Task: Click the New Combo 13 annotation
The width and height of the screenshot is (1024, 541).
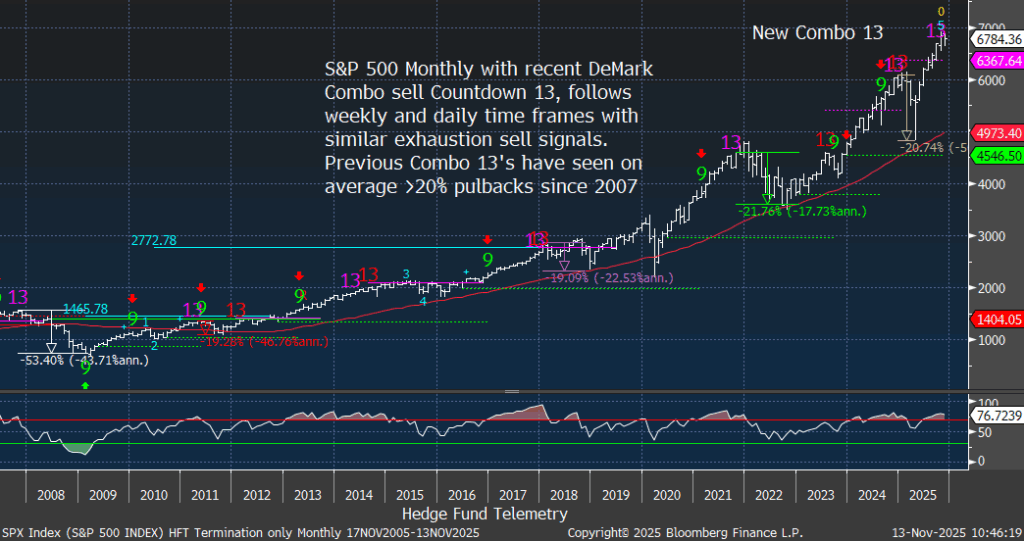Action: 817,33
